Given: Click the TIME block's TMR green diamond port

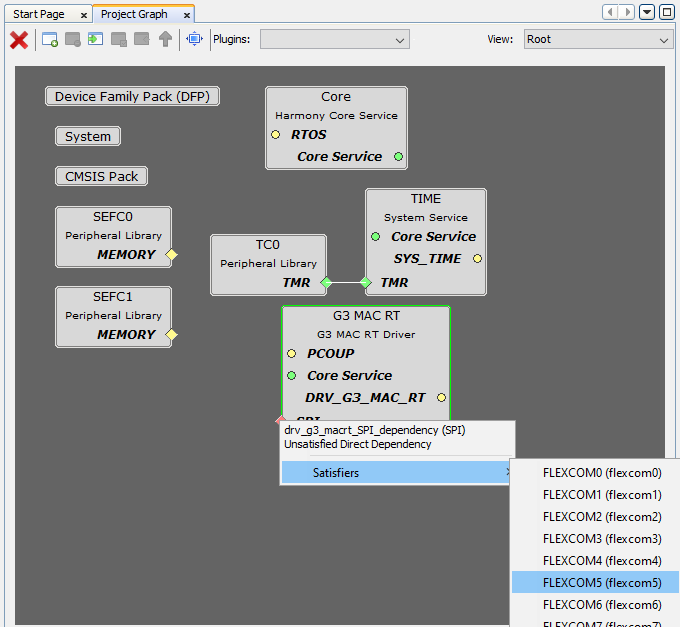Looking at the screenshot, I should click(366, 283).
